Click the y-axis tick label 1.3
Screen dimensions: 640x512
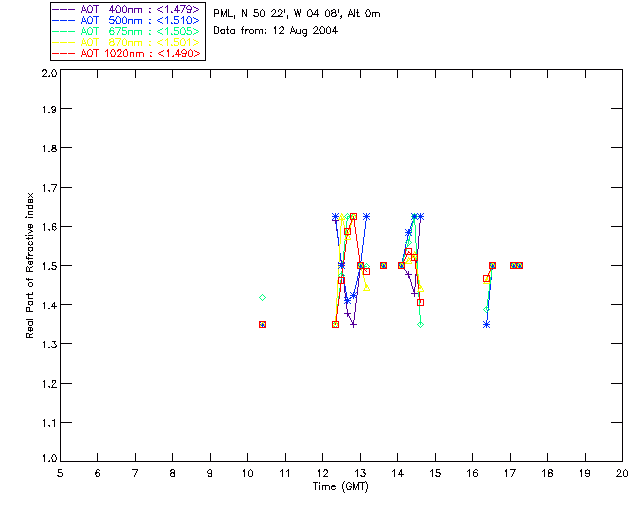(49, 345)
